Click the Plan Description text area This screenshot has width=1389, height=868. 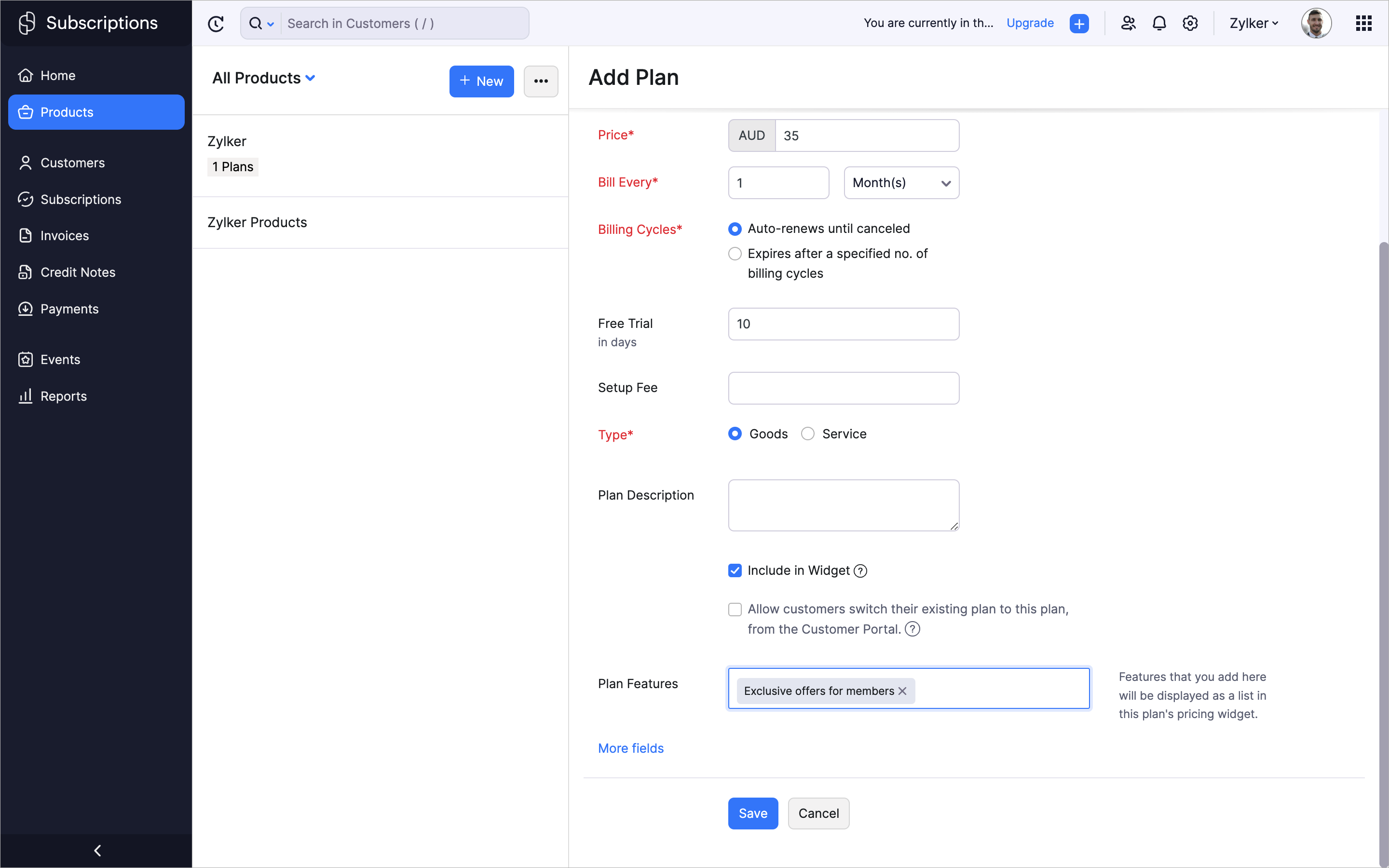[x=843, y=505]
